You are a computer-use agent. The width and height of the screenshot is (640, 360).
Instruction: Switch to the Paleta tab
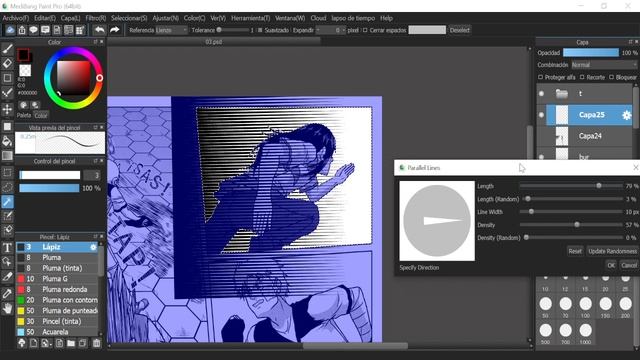pos(24,116)
